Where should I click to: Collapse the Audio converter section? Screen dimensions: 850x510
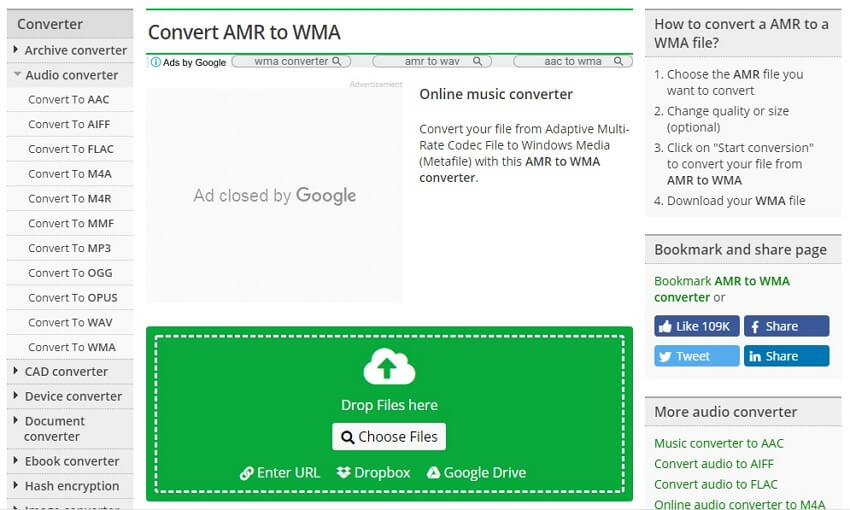[69, 75]
